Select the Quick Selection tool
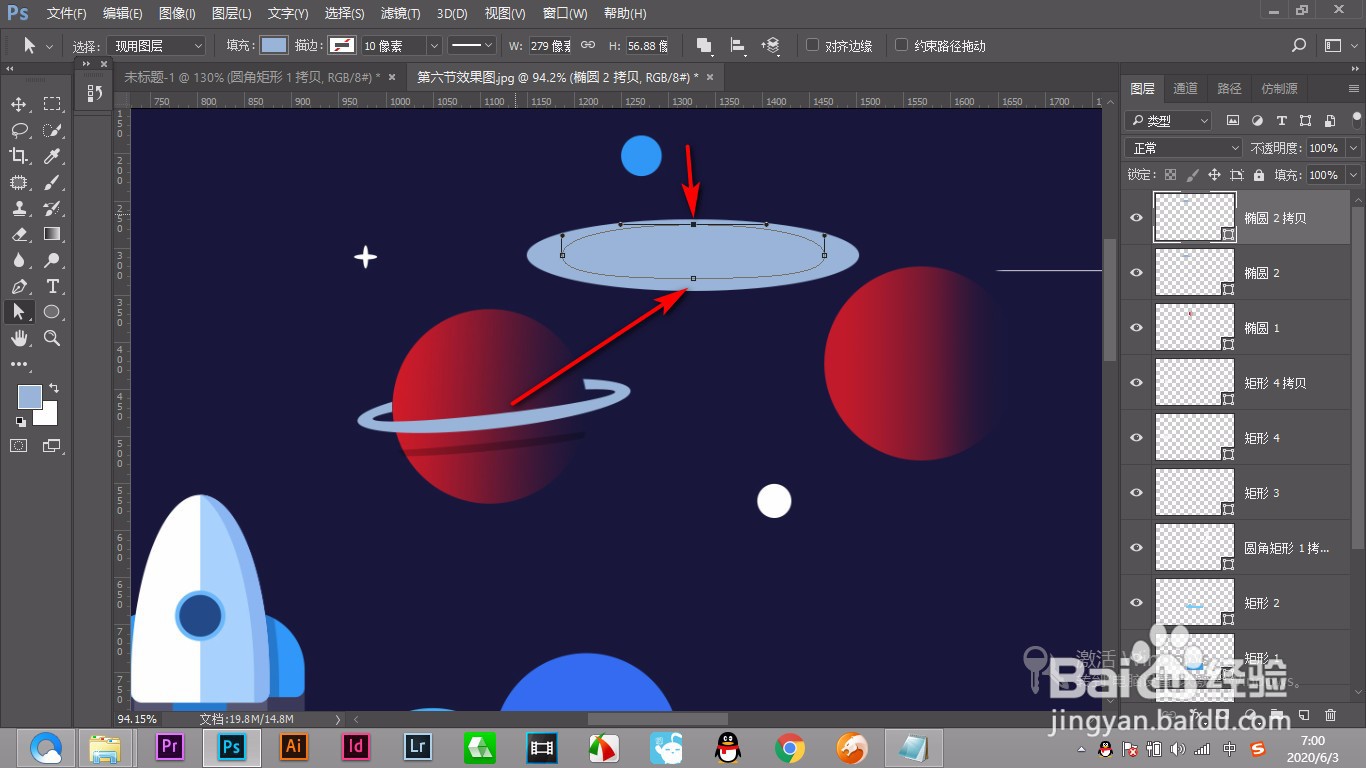Image resolution: width=1366 pixels, height=768 pixels. click(x=52, y=130)
